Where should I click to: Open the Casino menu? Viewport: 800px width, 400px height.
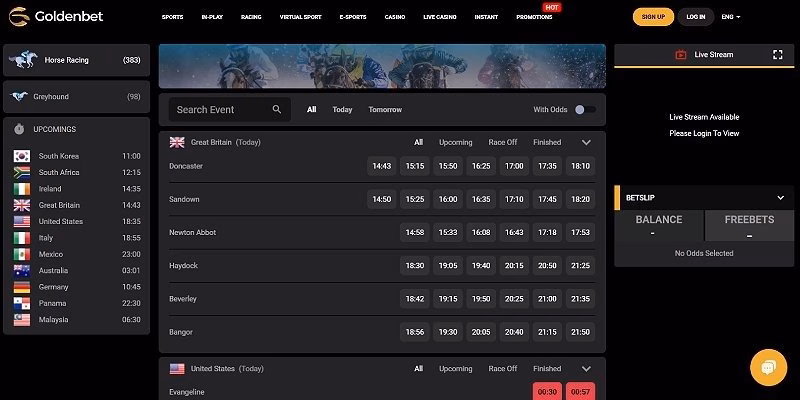(395, 17)
